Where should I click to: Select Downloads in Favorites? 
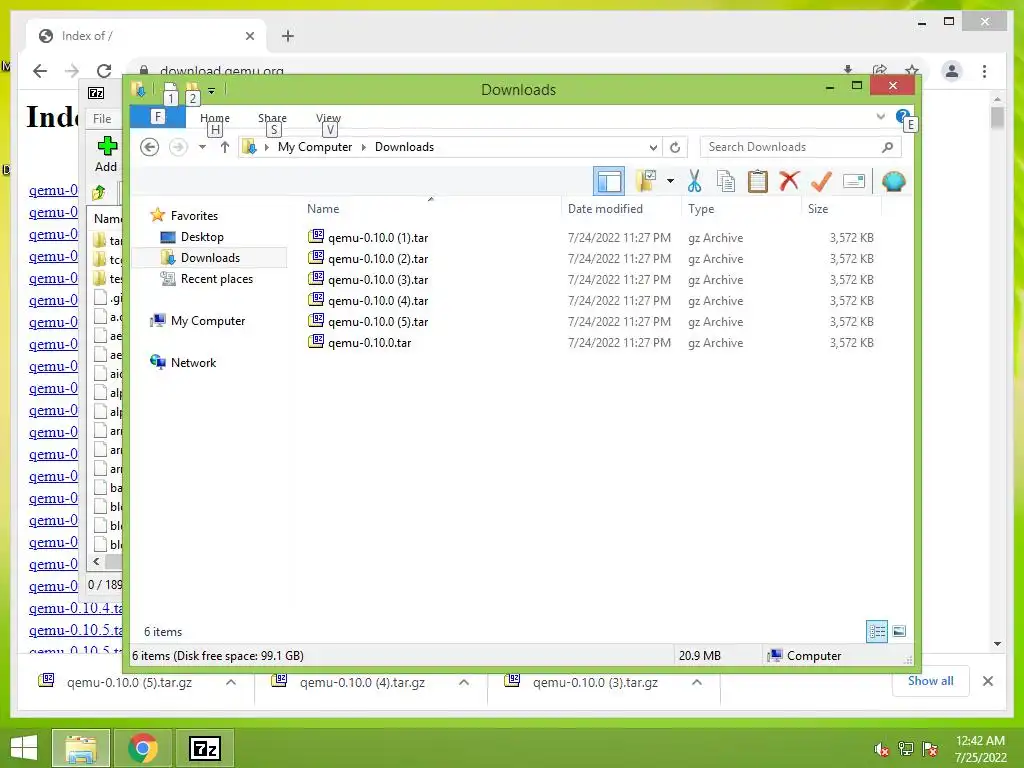[x=210, y=258]
